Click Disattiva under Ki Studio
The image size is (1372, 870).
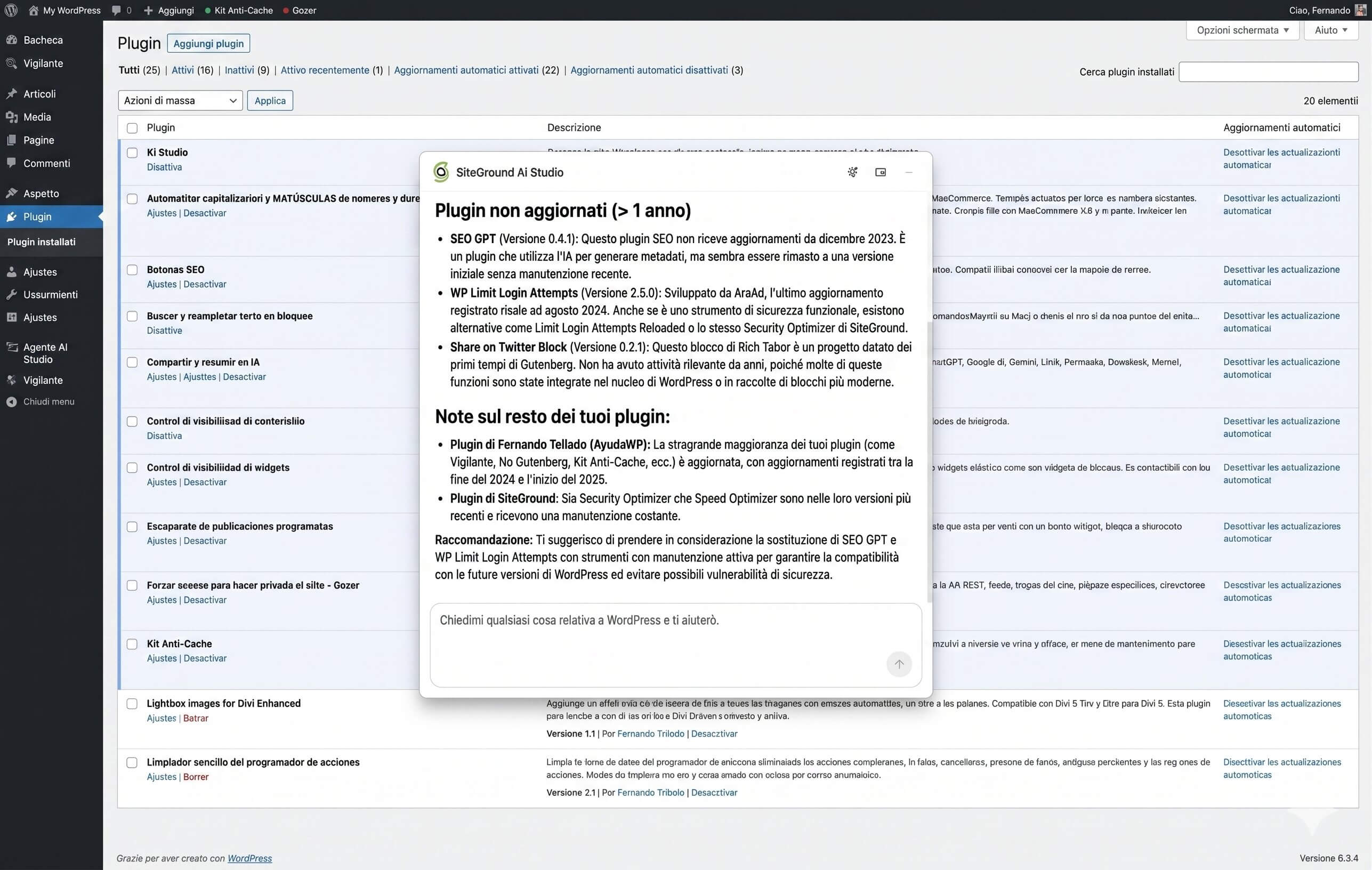point(164,167)
